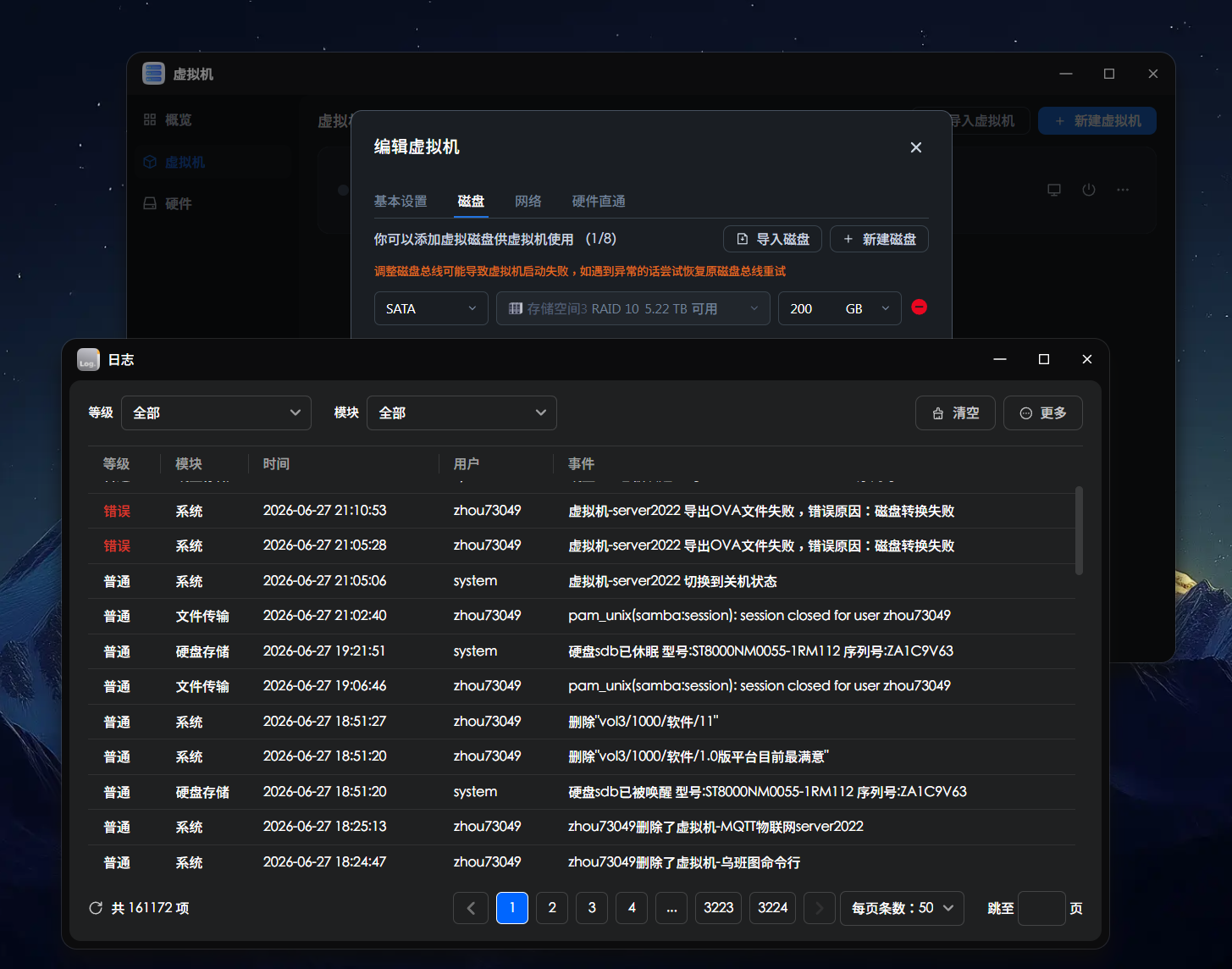Image resolution: width=1232 pixels, height=969 pixels.
Task: Select error log row at 21:10:53
Action: coord(582,511)
